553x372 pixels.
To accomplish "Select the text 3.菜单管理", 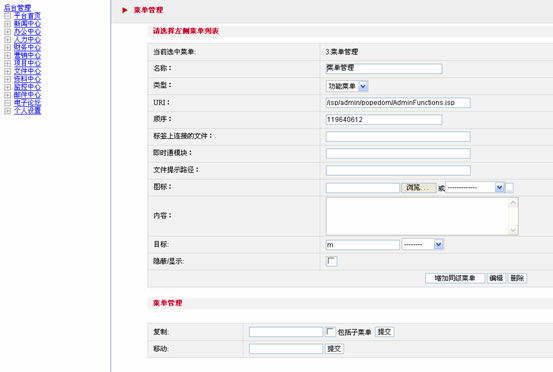I will (341, 52).
